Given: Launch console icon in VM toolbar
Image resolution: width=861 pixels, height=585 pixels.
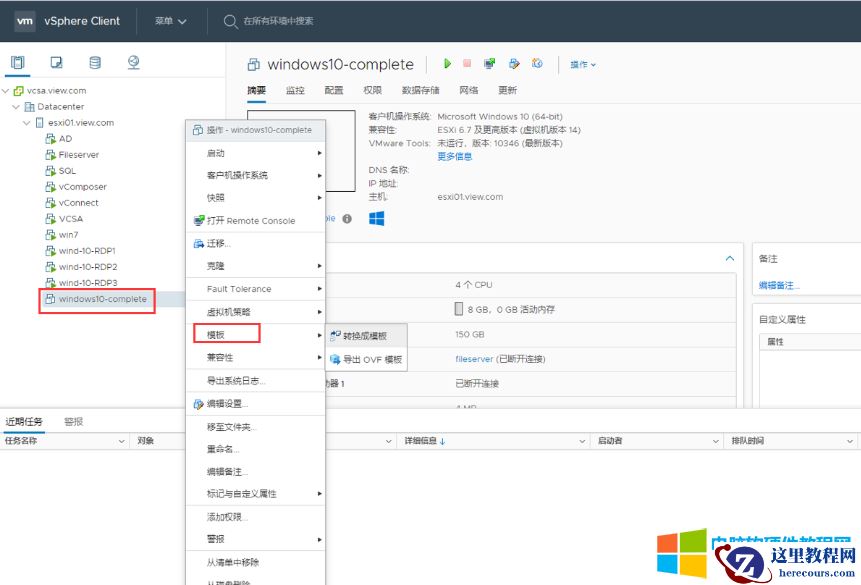Looking at the screenshot, I should pyautogui.click(x=489, y=64).
